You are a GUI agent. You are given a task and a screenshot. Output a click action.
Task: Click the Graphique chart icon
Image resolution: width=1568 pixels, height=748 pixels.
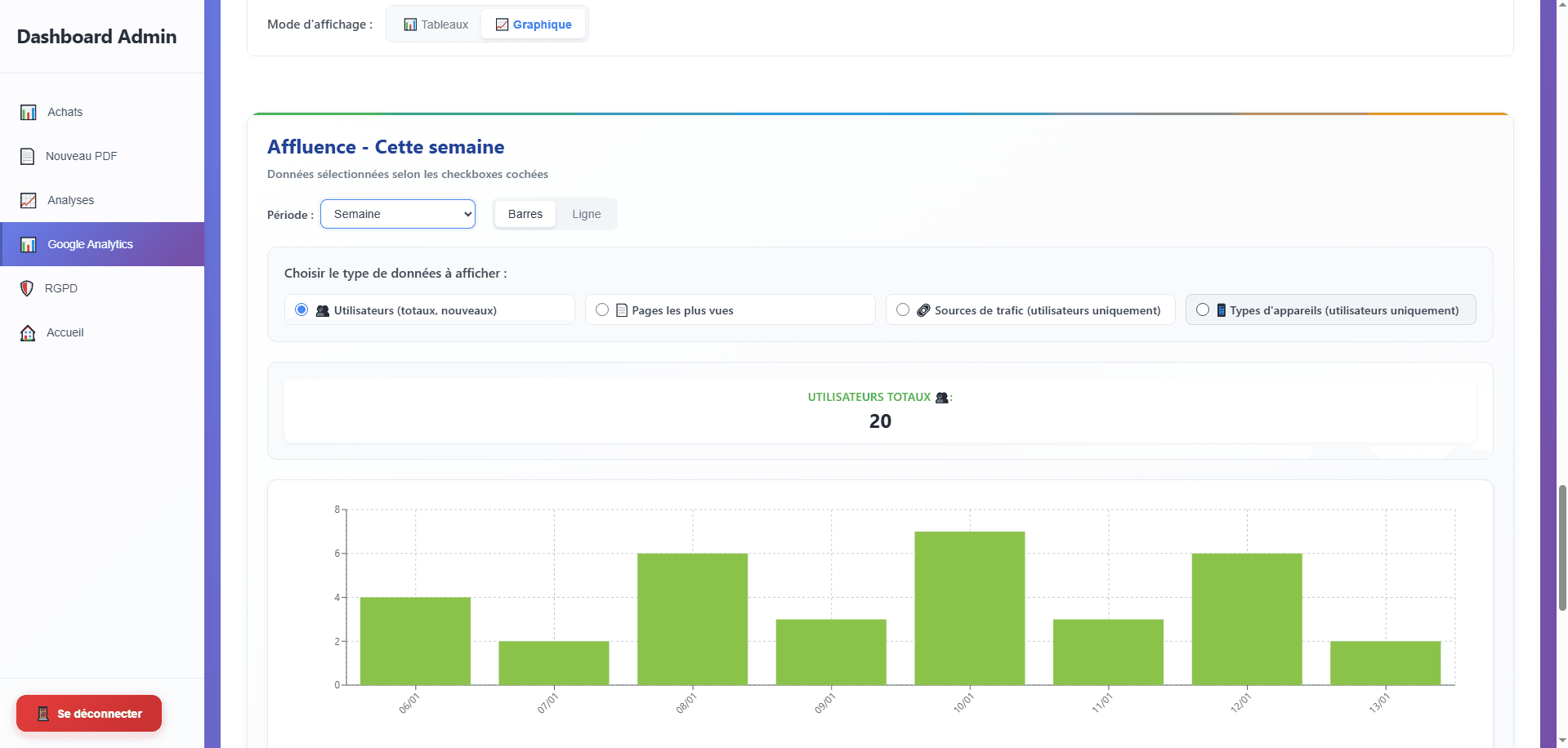[x=503, y=24]
